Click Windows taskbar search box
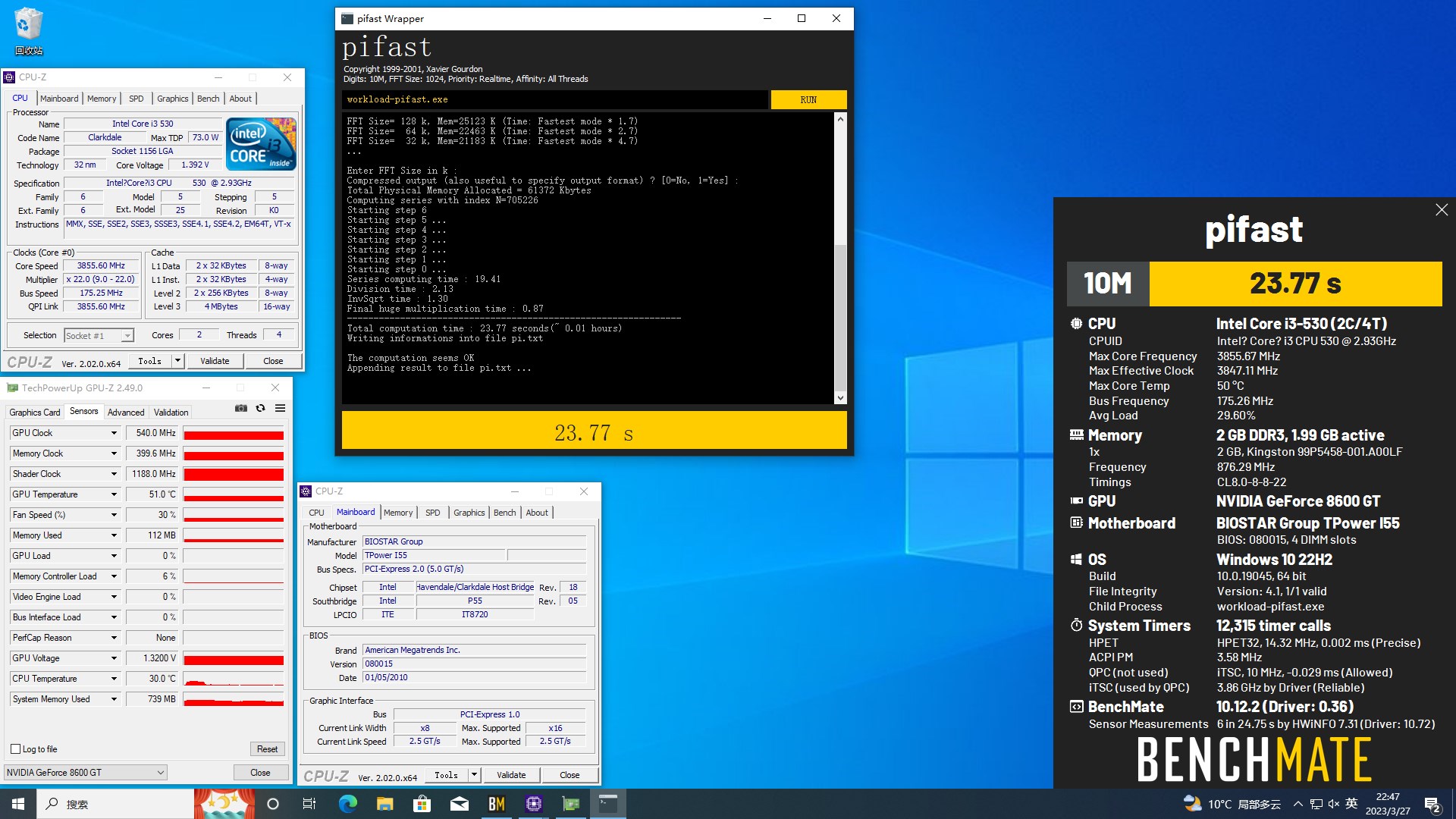Image resolution: width=1456 pixels, height=819 pixels. click(115, 804)
